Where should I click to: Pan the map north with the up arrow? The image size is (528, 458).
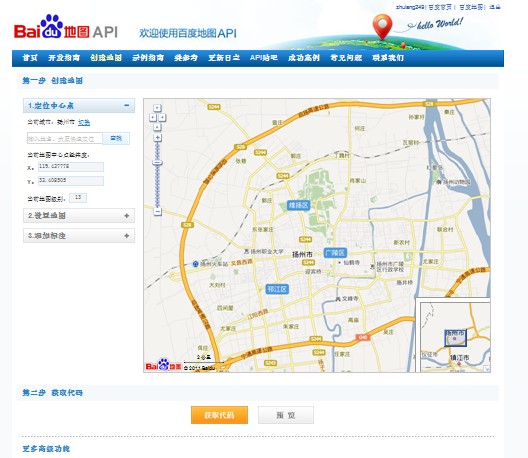click(x=157, y=108)
